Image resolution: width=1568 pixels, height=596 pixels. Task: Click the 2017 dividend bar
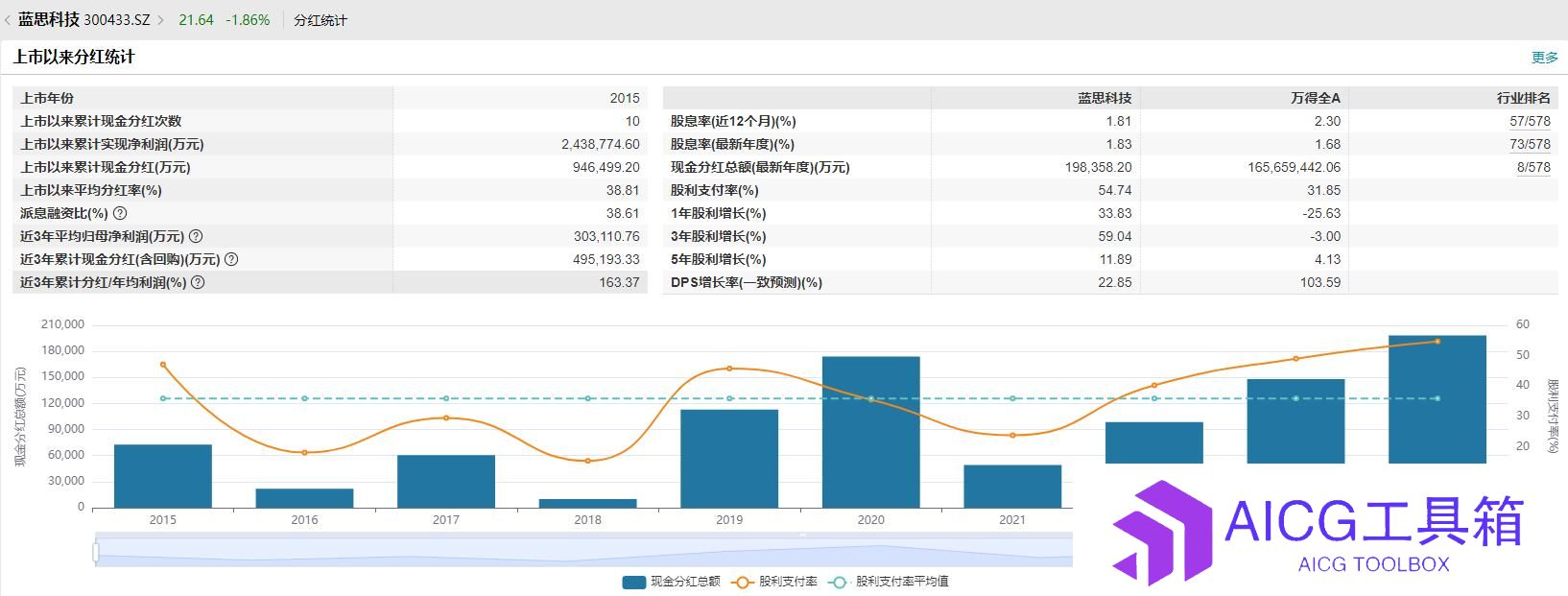click(x=446, y=481)
